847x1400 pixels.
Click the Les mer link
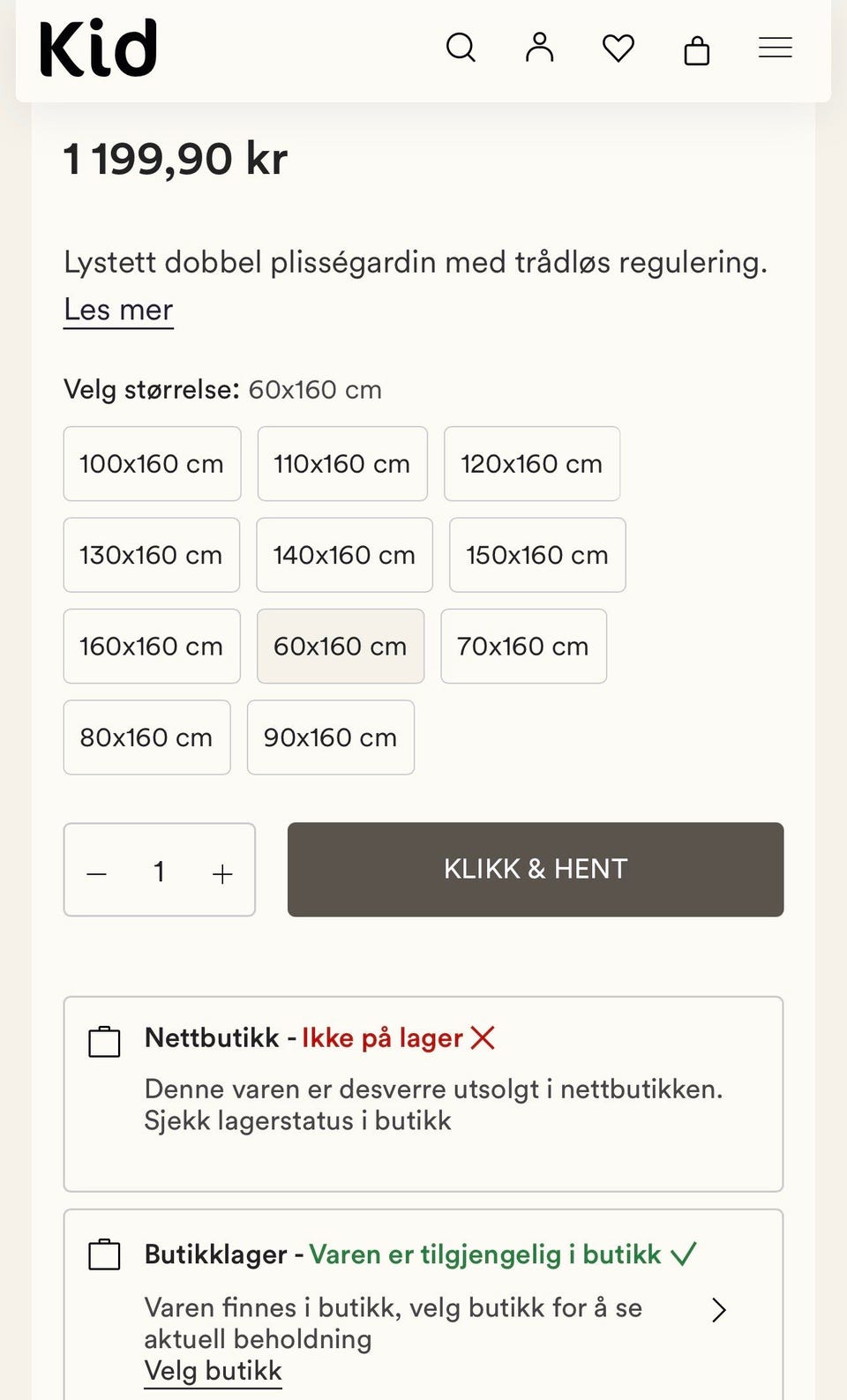(118, 311)
